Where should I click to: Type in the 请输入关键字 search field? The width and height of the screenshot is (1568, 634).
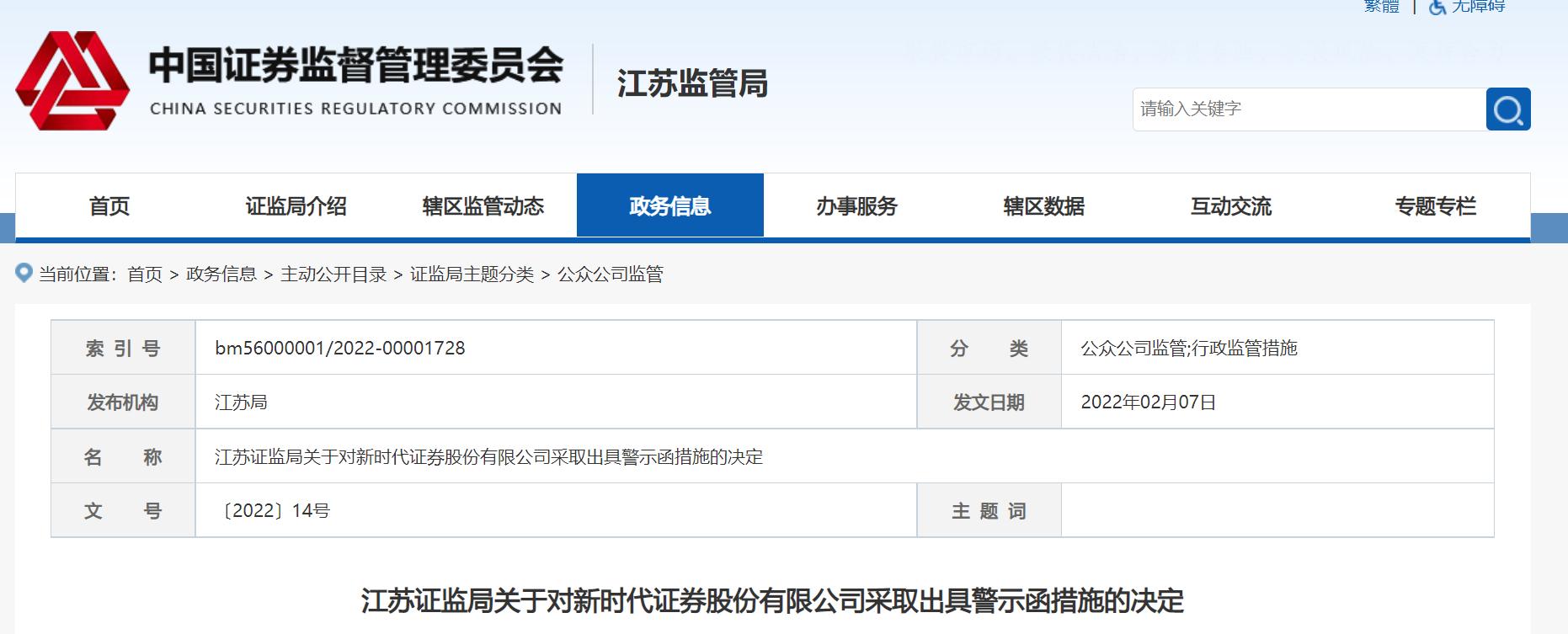[x=1309, y=109]
